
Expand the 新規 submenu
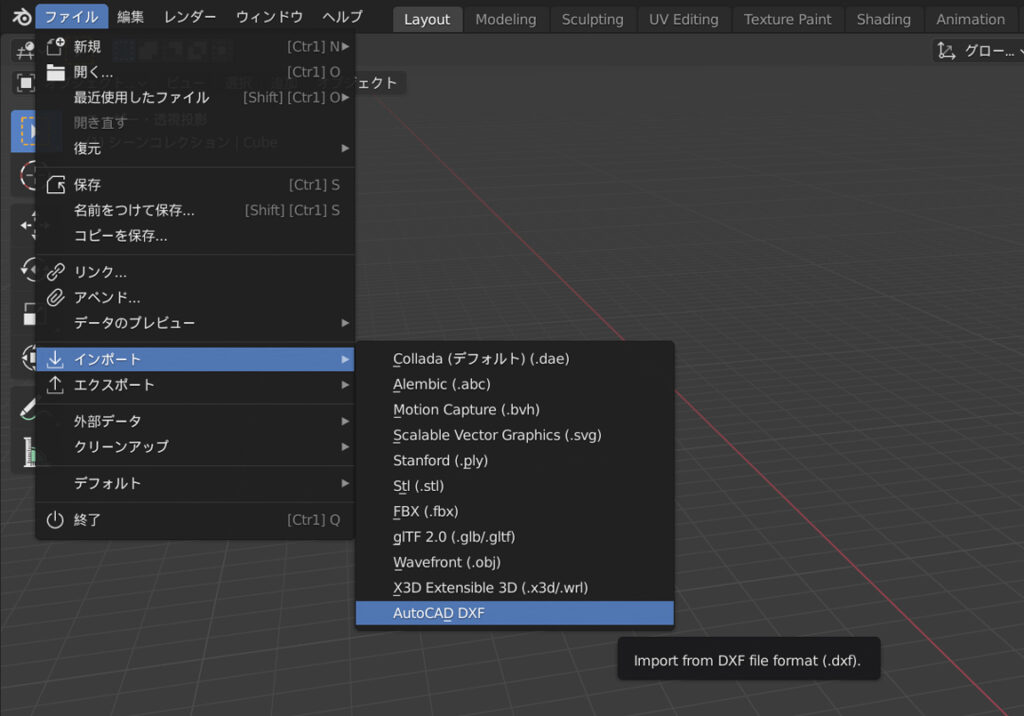[x=195, y=46]
